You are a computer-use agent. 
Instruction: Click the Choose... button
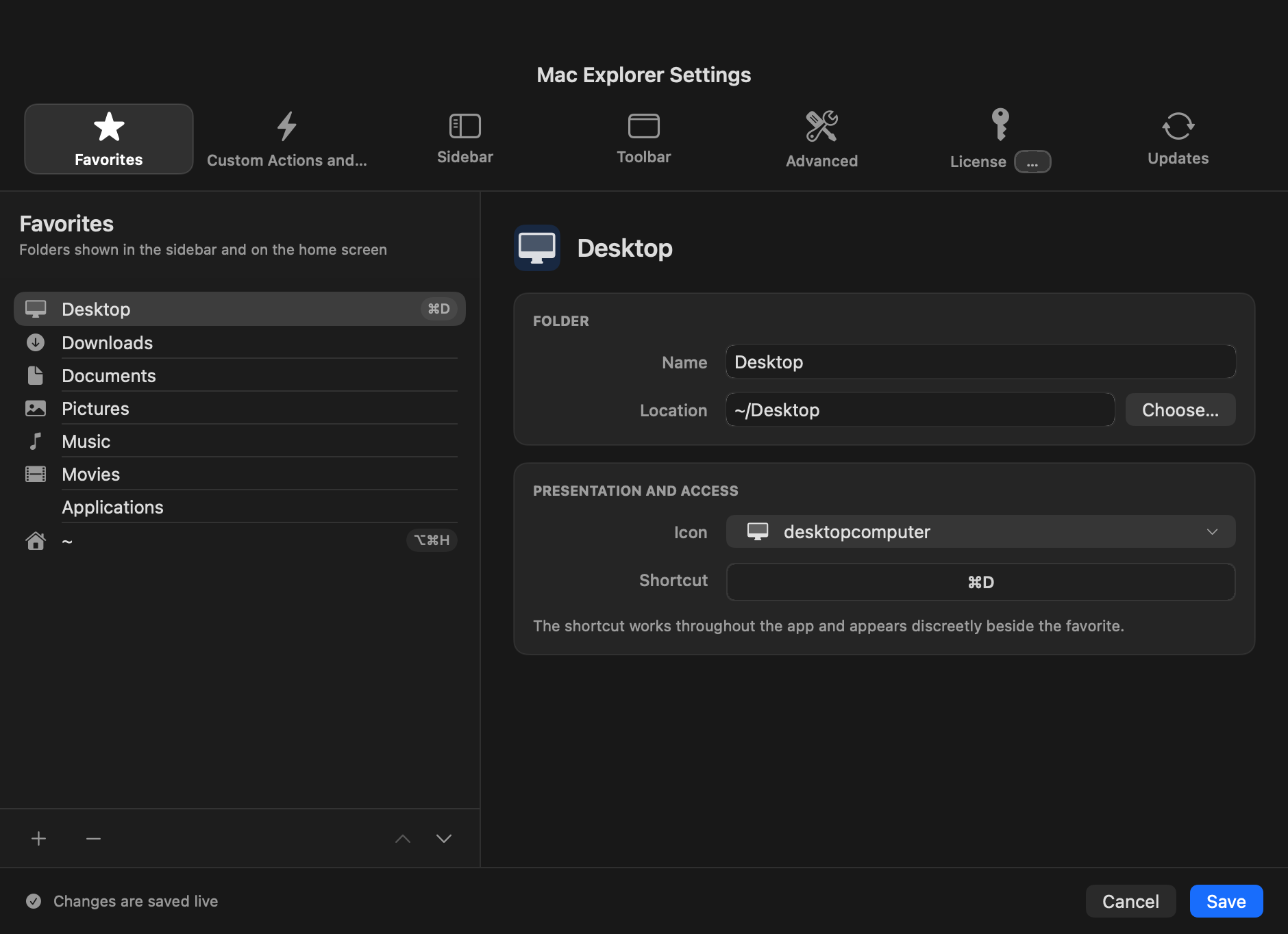(1180, 409)
